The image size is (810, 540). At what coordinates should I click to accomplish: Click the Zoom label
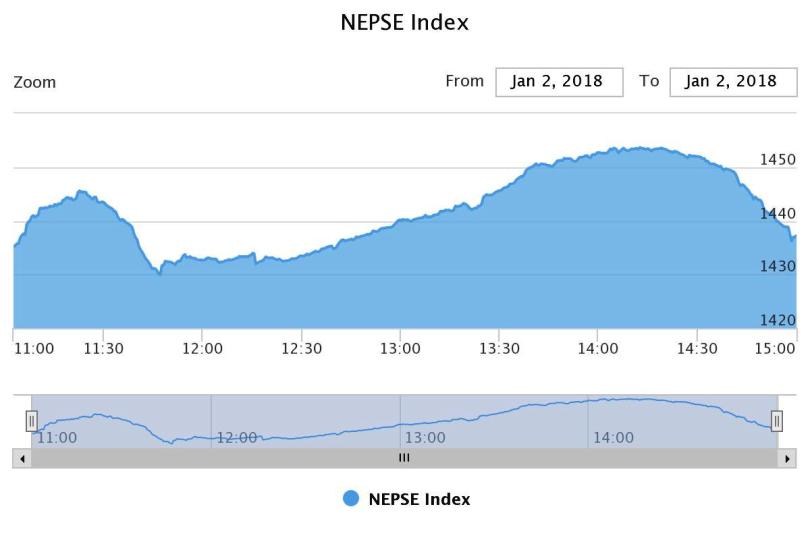pos(35,82)
